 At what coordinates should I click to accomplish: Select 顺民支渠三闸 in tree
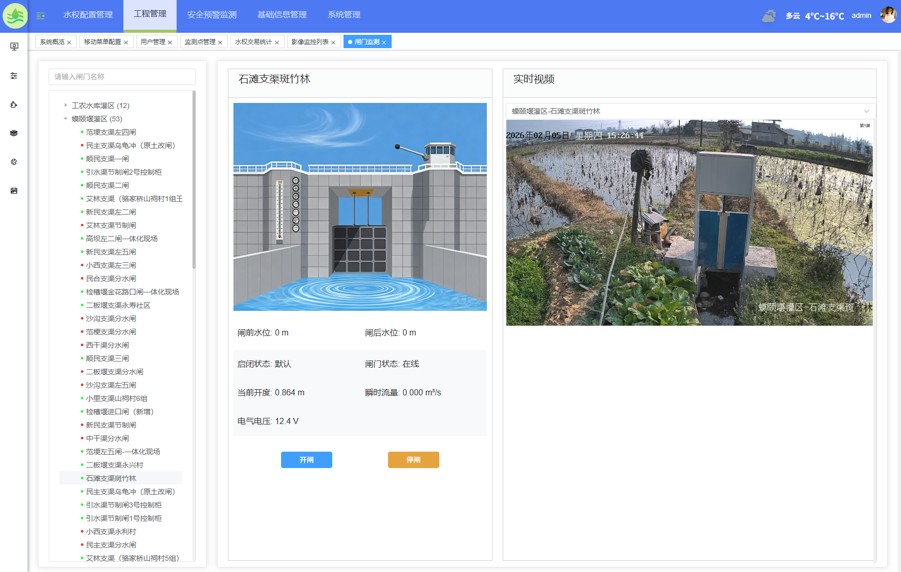coord(107,358)
